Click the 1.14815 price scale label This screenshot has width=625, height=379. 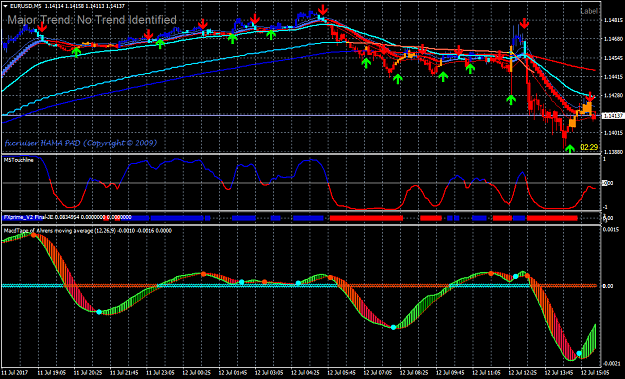(x=613, y=20)
